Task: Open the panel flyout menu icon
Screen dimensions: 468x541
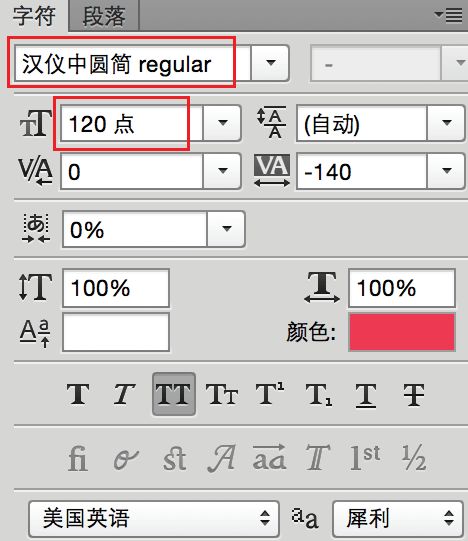Action: [448, 15]
